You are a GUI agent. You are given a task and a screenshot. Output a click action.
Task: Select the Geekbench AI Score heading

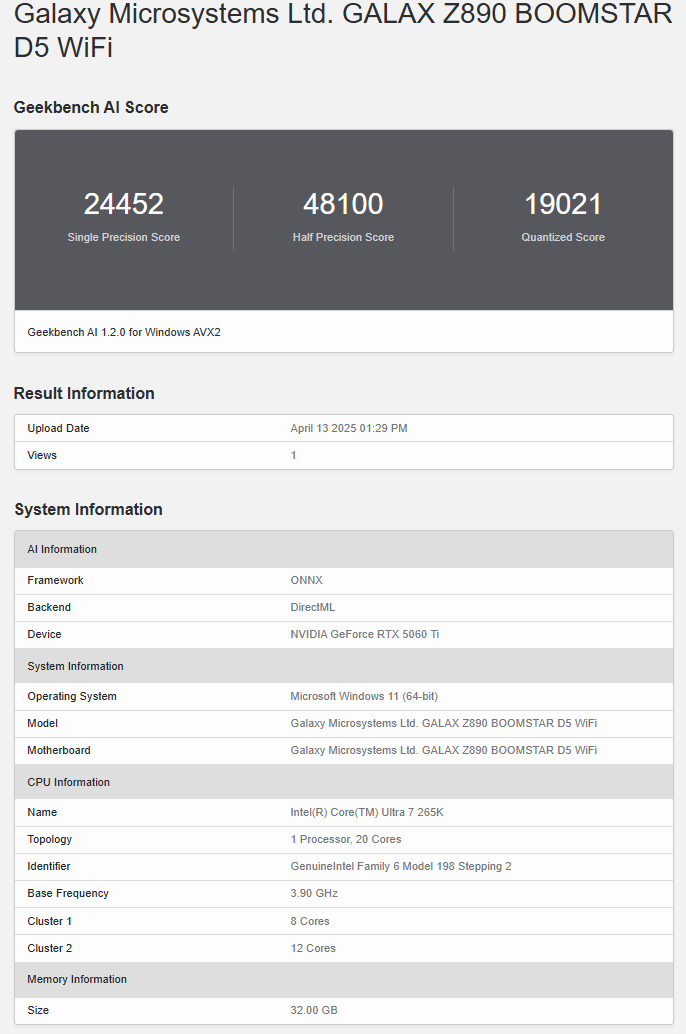pyautogui.click(x=91, y=107)
